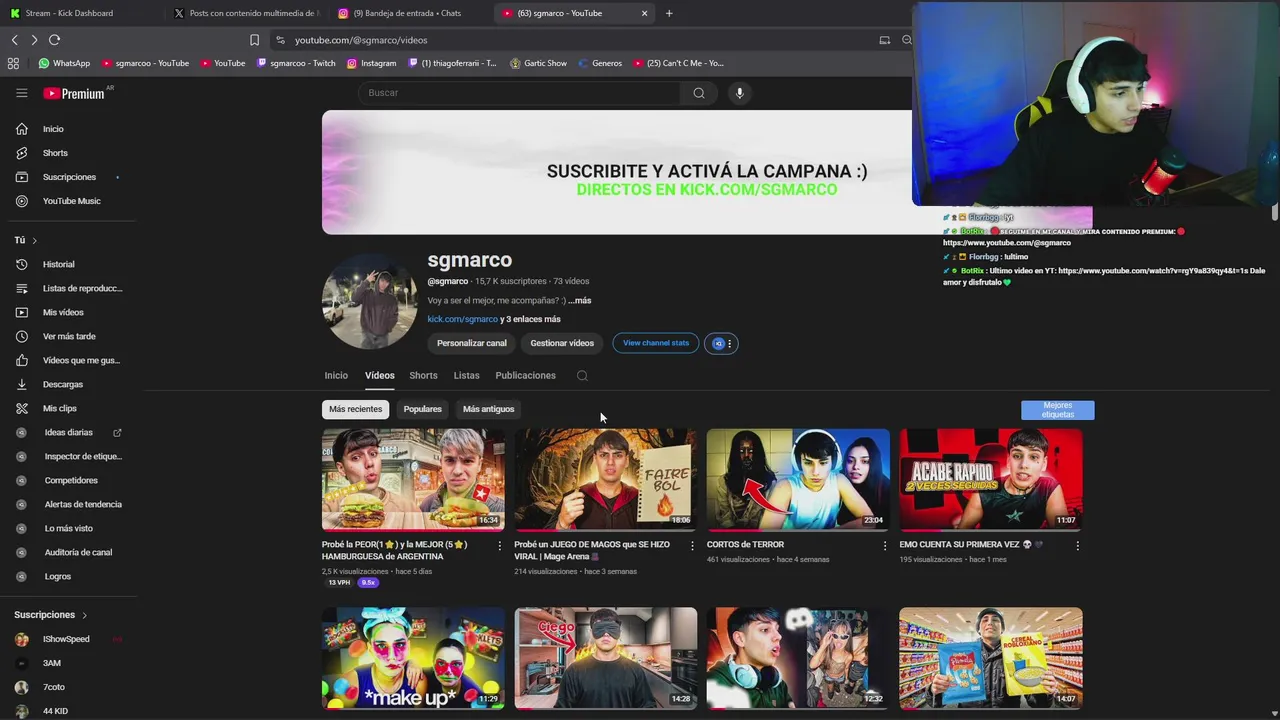Image resolution: width=1280 pixels, height=720 pixels.
Task: Open Ver más tarde list
Action: coord(68,336)
